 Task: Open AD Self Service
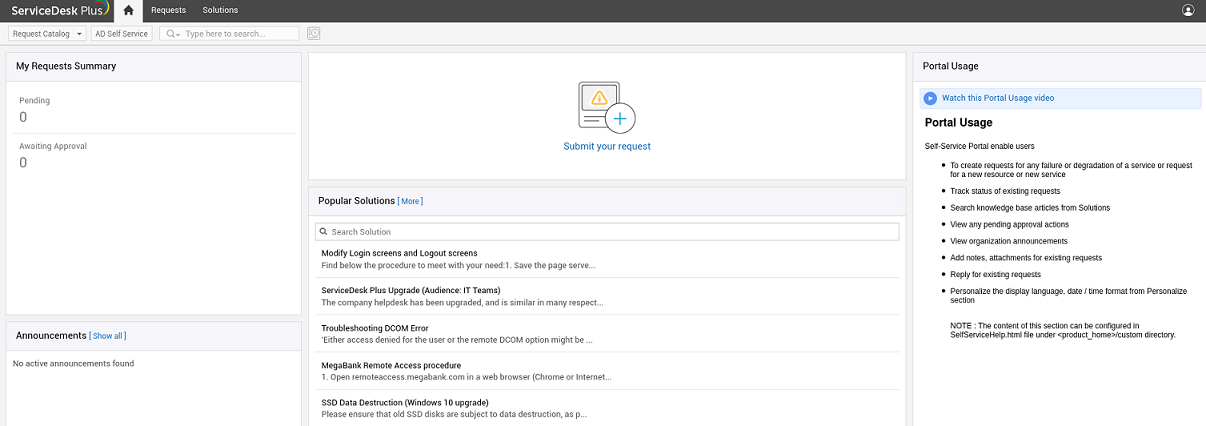pos(121,34)
